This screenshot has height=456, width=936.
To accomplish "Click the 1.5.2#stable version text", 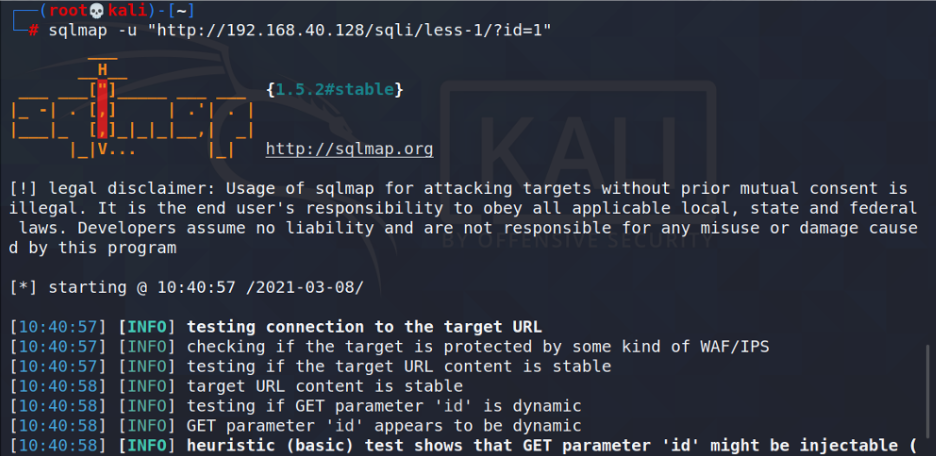I will (x=335, y=90).
